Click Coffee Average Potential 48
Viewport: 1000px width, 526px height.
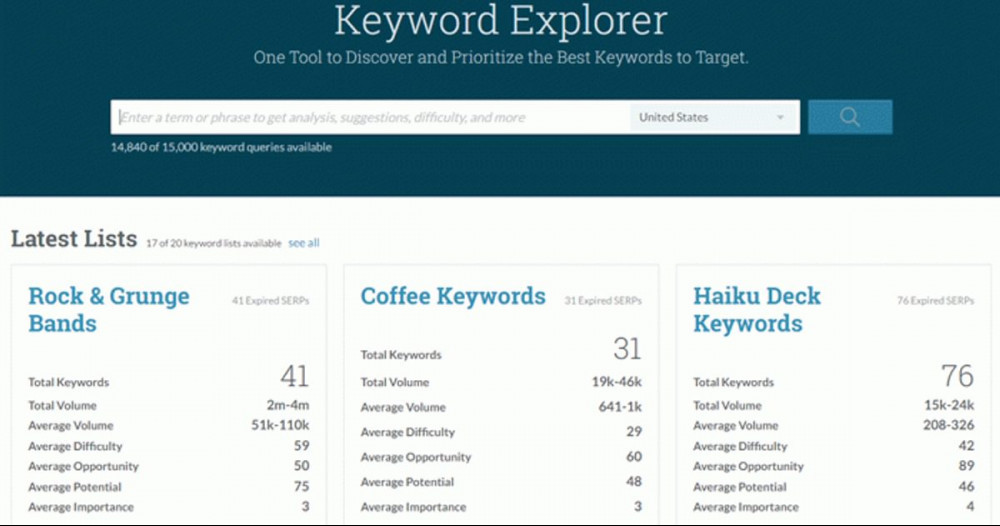click(634, 481)
